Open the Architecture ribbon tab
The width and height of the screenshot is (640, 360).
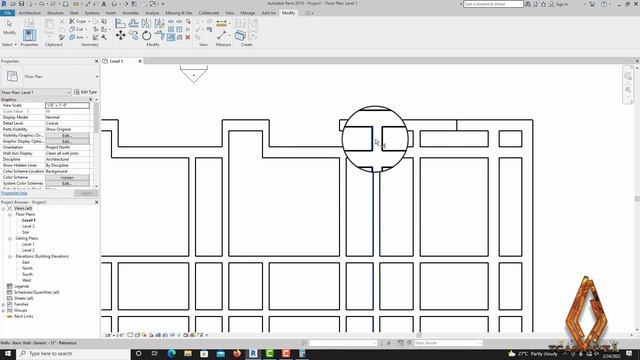coord(30,13)
